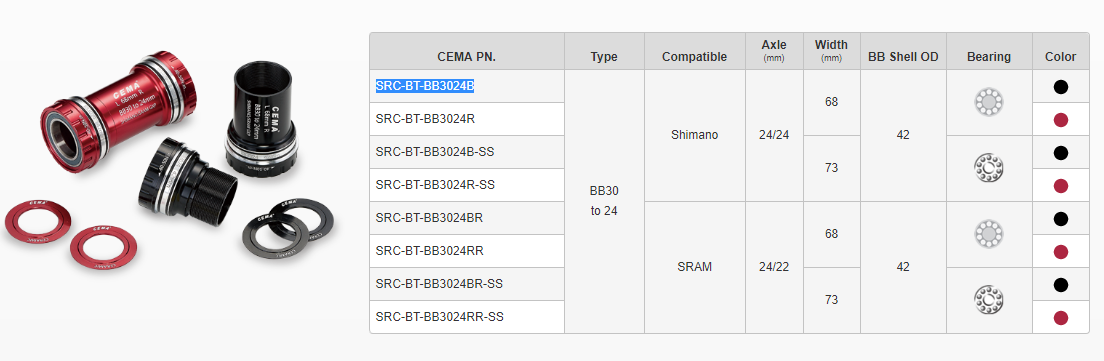Click highlighted part number SRC-BT-BB3024B
The height and width of the screenshot is (361, 1104).
(425, 86)
